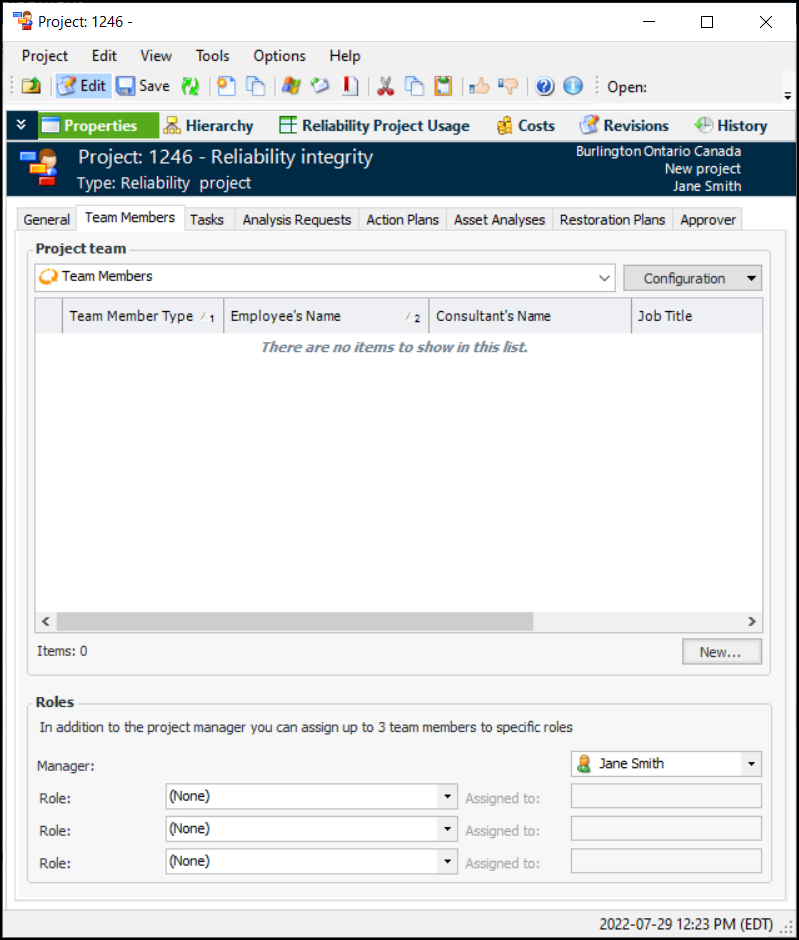Switch to Hierarchy view
The width and height of the screenshot is (799, 940).
pyautogui.click(x=209, y=125)
